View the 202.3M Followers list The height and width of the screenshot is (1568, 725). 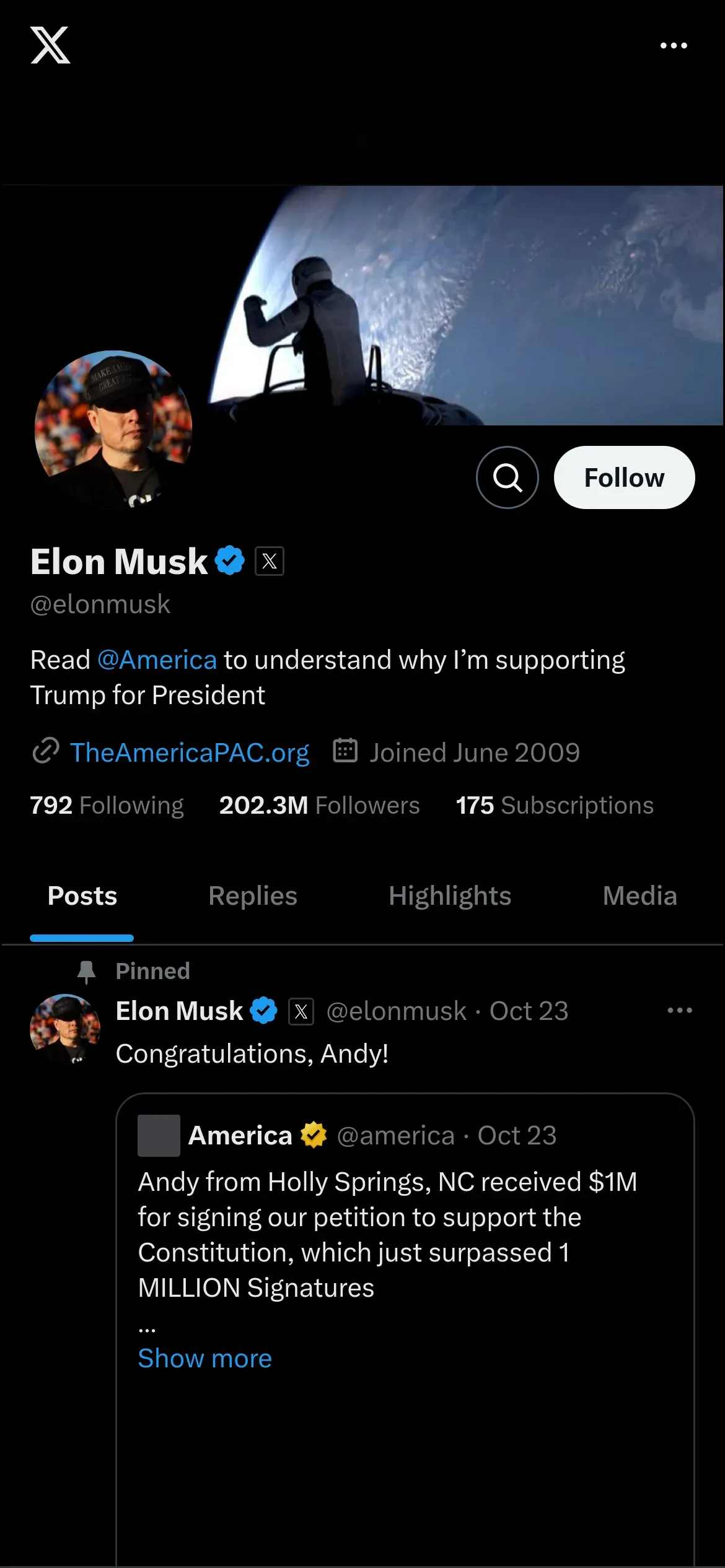[319, 805]
